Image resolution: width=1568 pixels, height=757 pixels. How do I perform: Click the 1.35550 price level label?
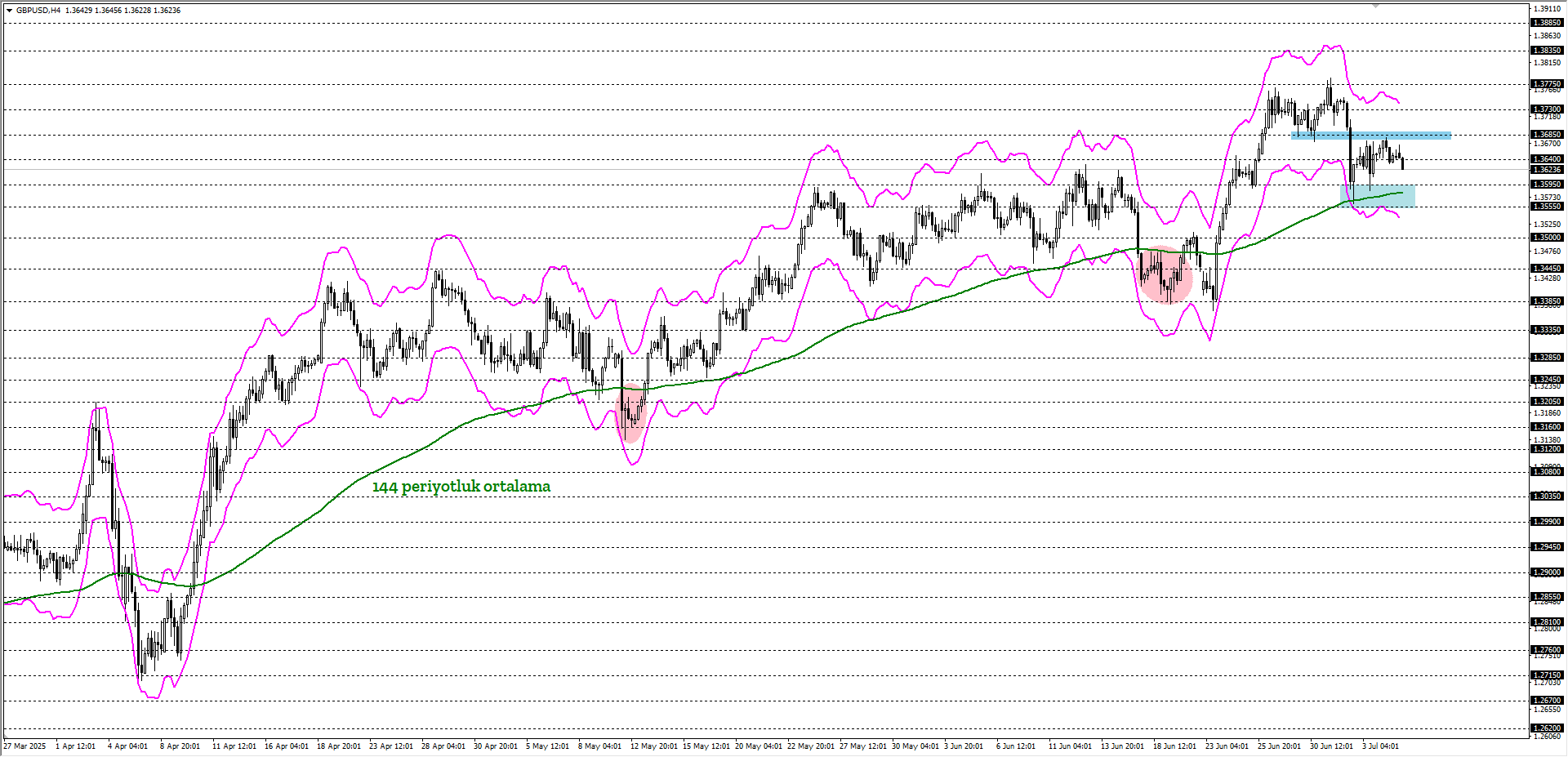[x=1547, y=207]
